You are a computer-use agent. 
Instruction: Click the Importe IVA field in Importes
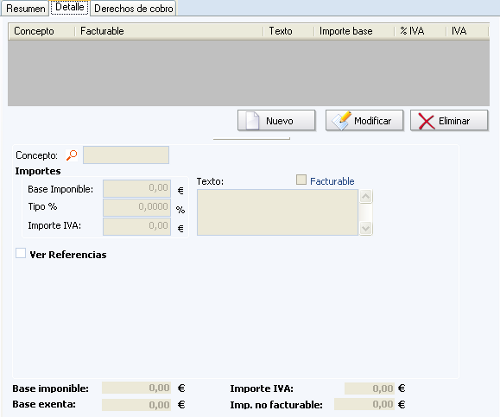(137, 227)
